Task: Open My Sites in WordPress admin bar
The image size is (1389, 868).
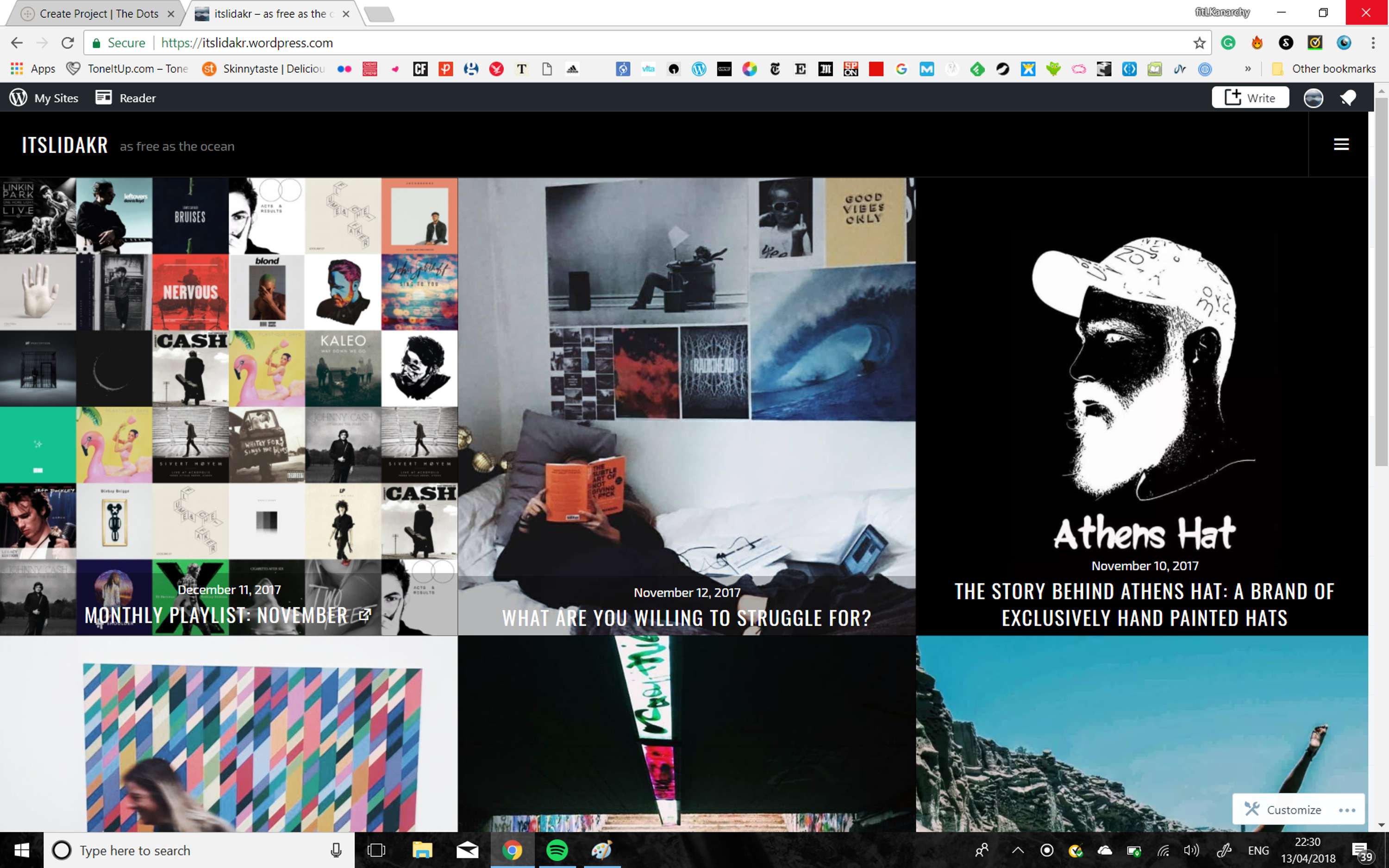Action: coord(44,98)
